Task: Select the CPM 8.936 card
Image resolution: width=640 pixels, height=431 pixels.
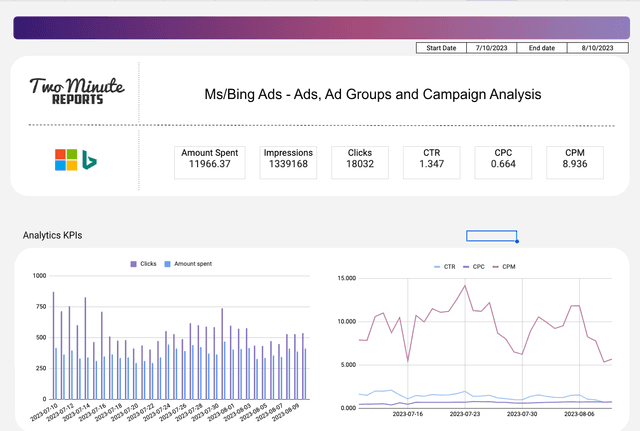Action: click(x=575, y=162)
